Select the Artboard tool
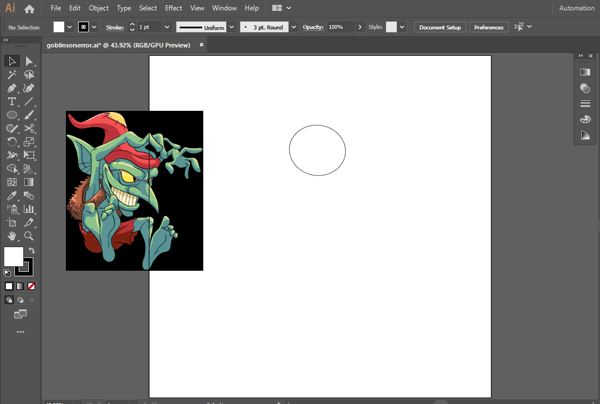 pyautogui.click(x=12, y=222)
